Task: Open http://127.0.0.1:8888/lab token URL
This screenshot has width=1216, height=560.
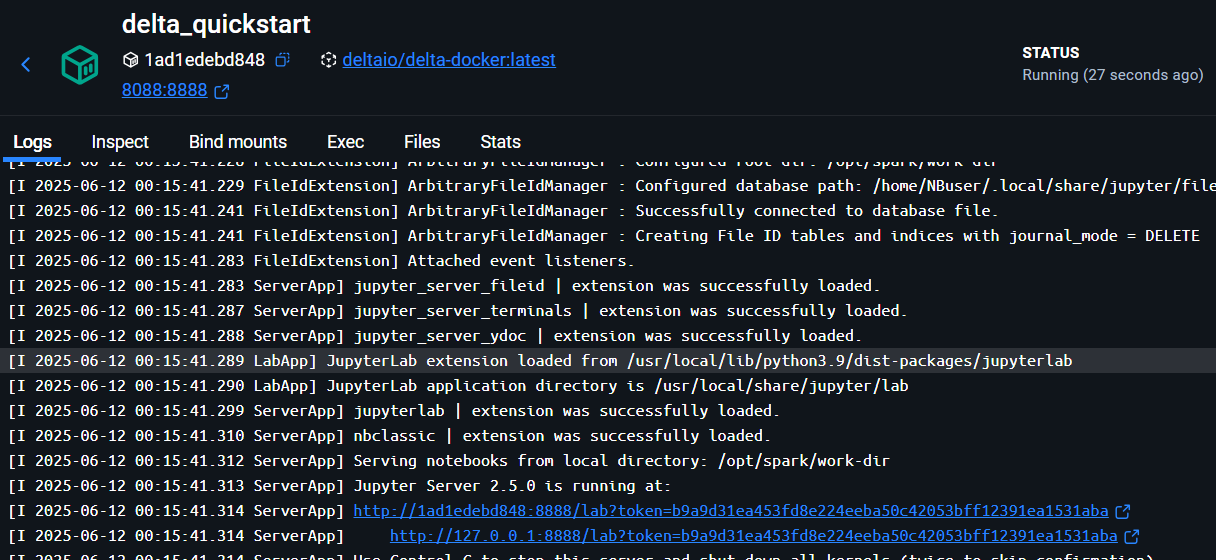Action: (753, 536)
